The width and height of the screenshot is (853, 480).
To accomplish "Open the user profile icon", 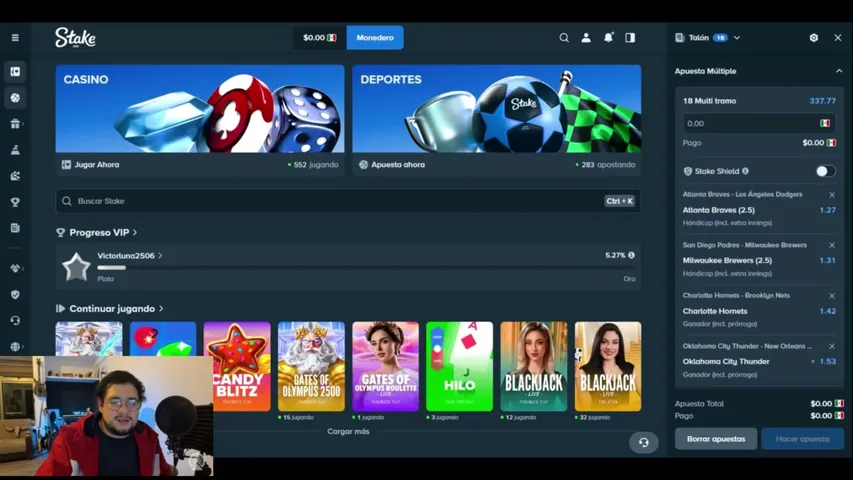I will point(586,38).
